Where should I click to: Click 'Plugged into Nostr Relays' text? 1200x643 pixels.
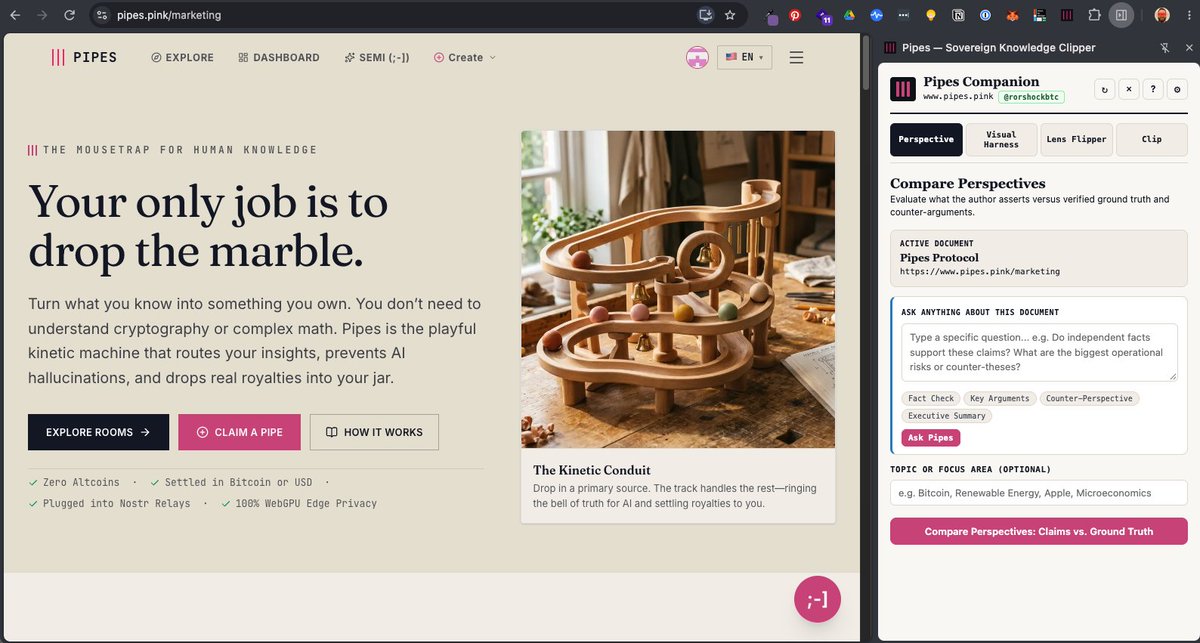tap(116, 503)
